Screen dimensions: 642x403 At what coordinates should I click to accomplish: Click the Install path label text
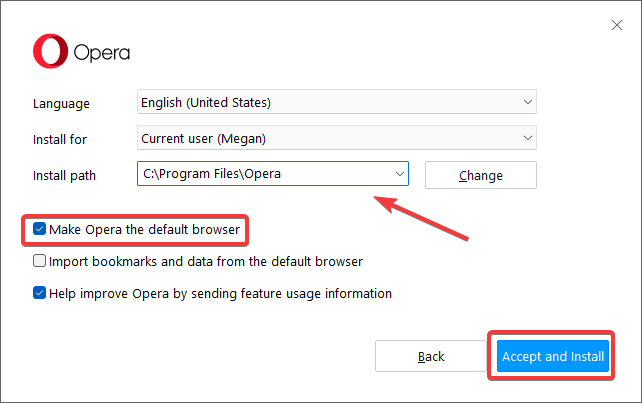point(64,175)
